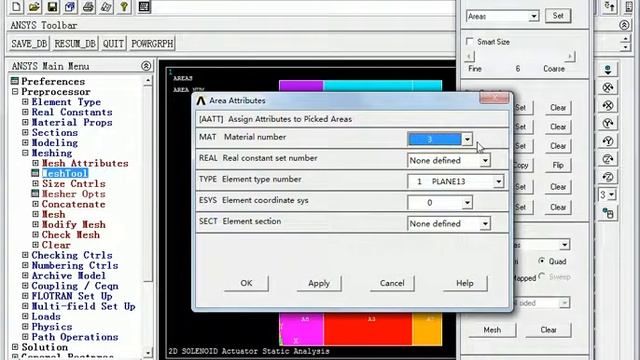
Task: Click the mouse-mode toggle icon below rate dropdown
Action: (x=608, y=213)
